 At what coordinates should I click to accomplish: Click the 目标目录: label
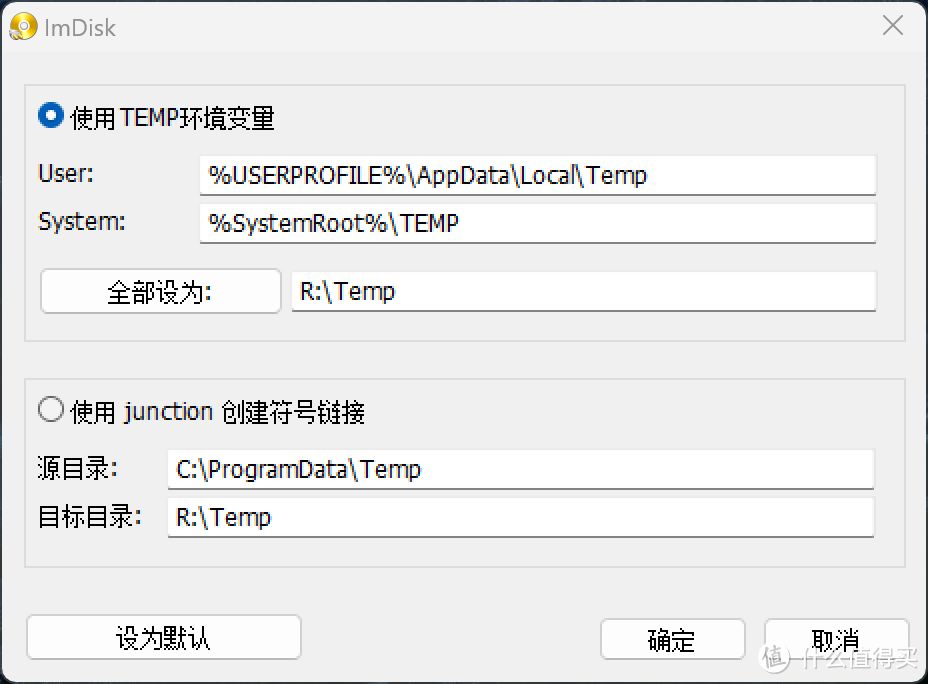click(89, 516)
